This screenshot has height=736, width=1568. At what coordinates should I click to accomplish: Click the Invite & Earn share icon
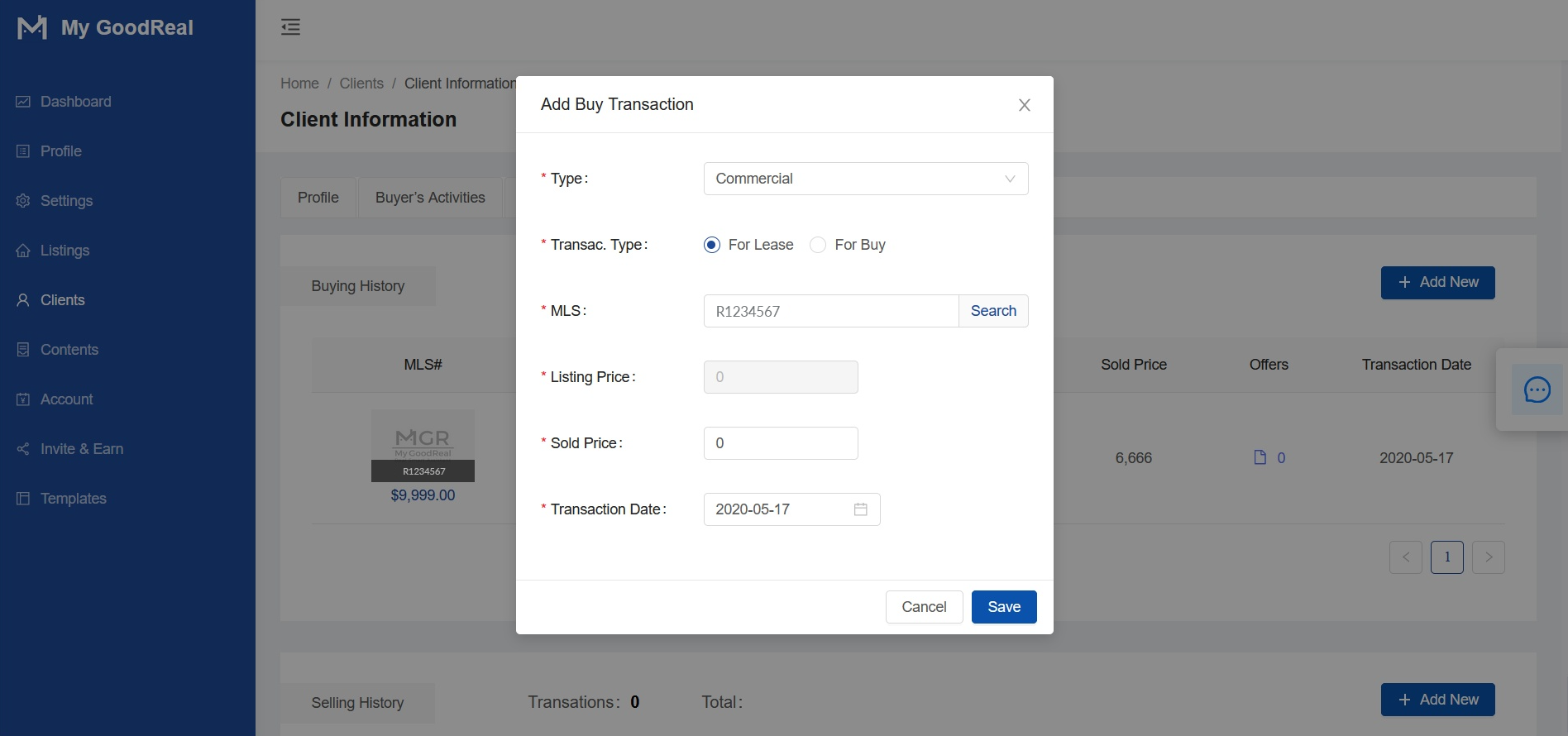[x=23, y=449]
